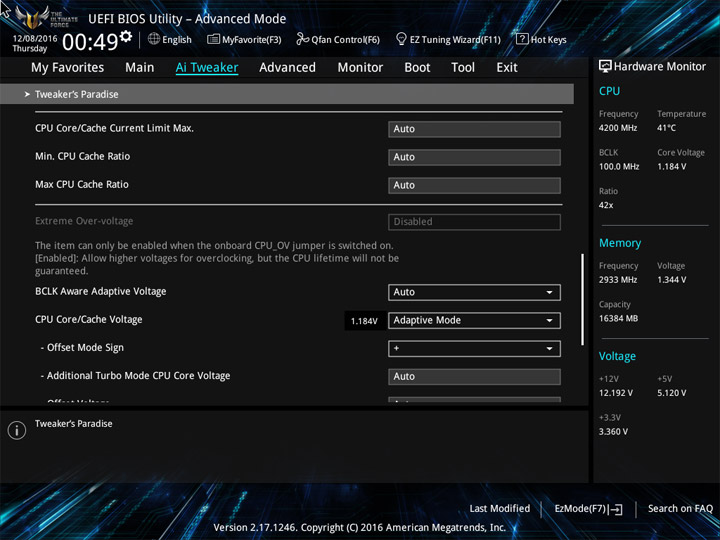Image resolution: width=720 pixels, height=540 pixels.
Task: Click the disabled Extreme Over-voltage field
Action: pos(474,222)
